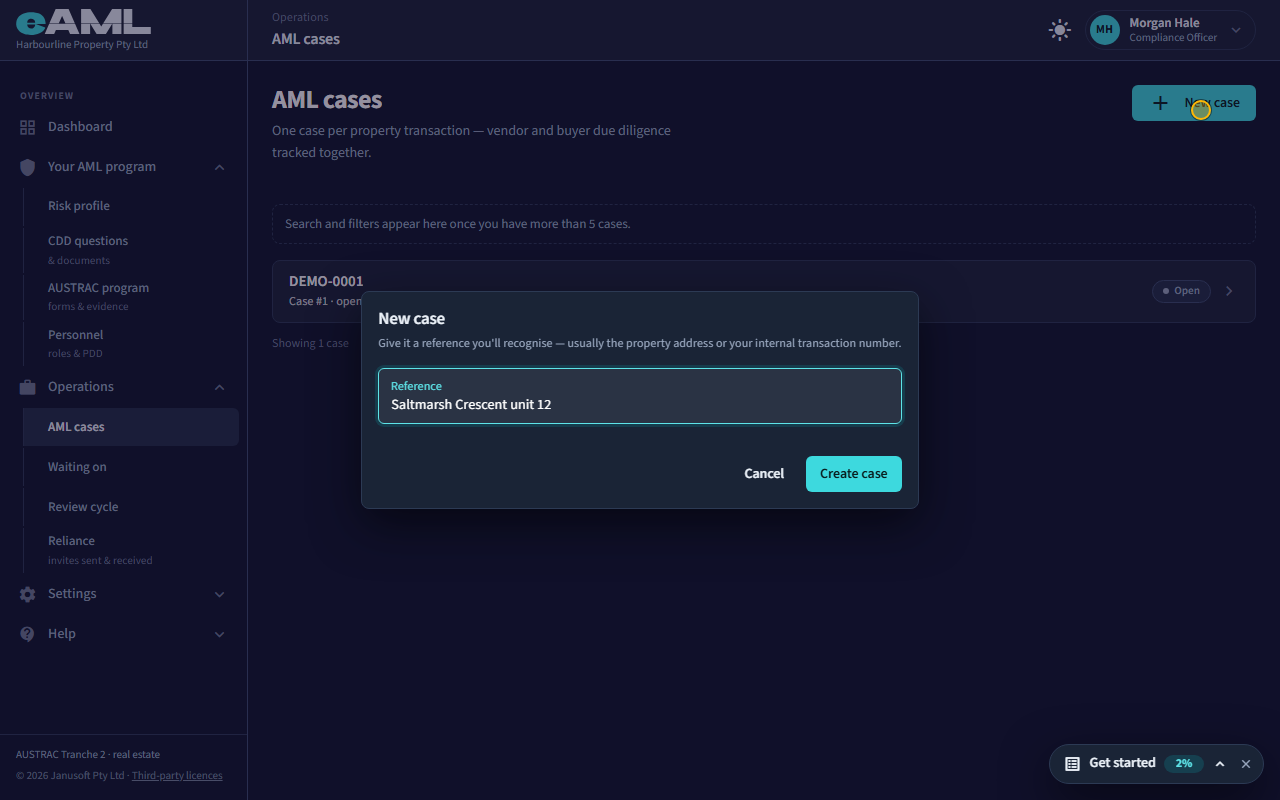Select AML cases in the sidebar

pyautogui.click(x=131, y=427)
